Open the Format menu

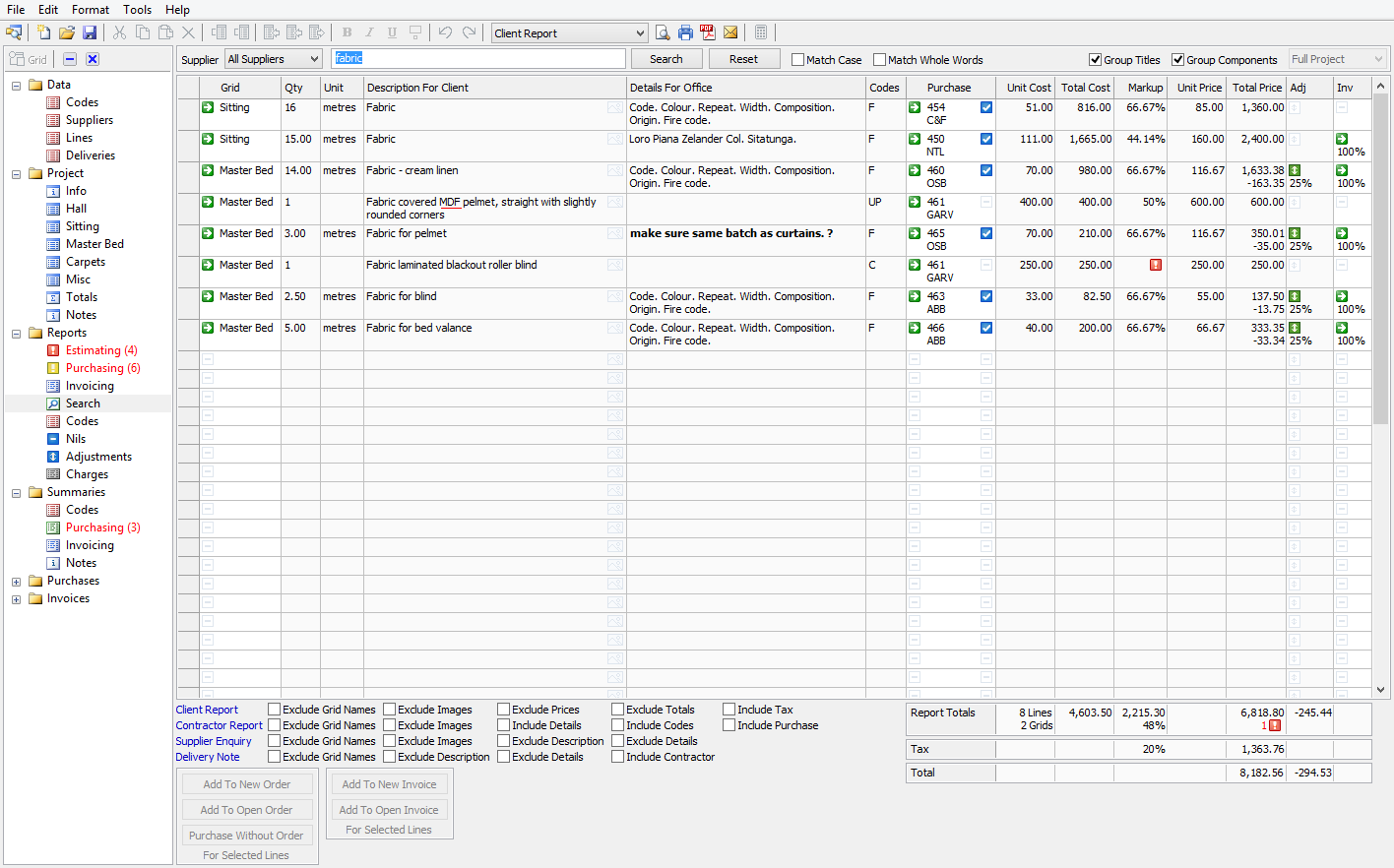point(91,9)
